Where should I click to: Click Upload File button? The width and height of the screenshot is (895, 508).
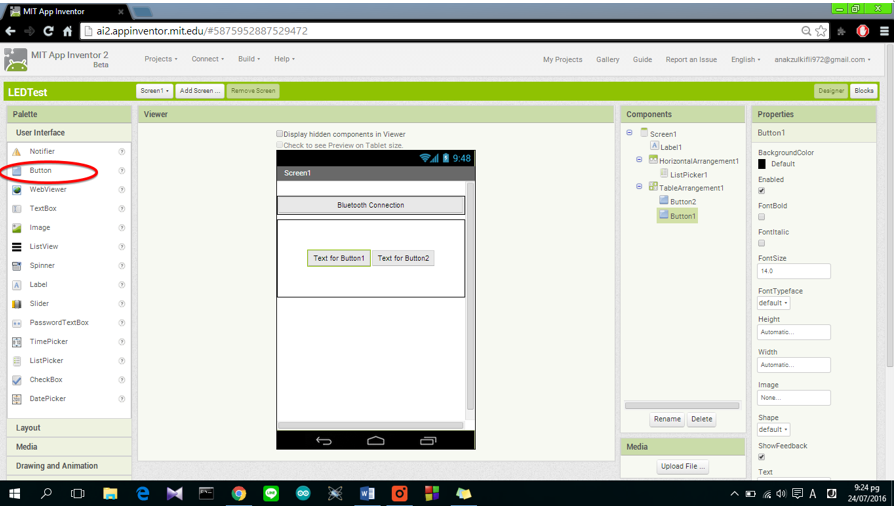683,466
